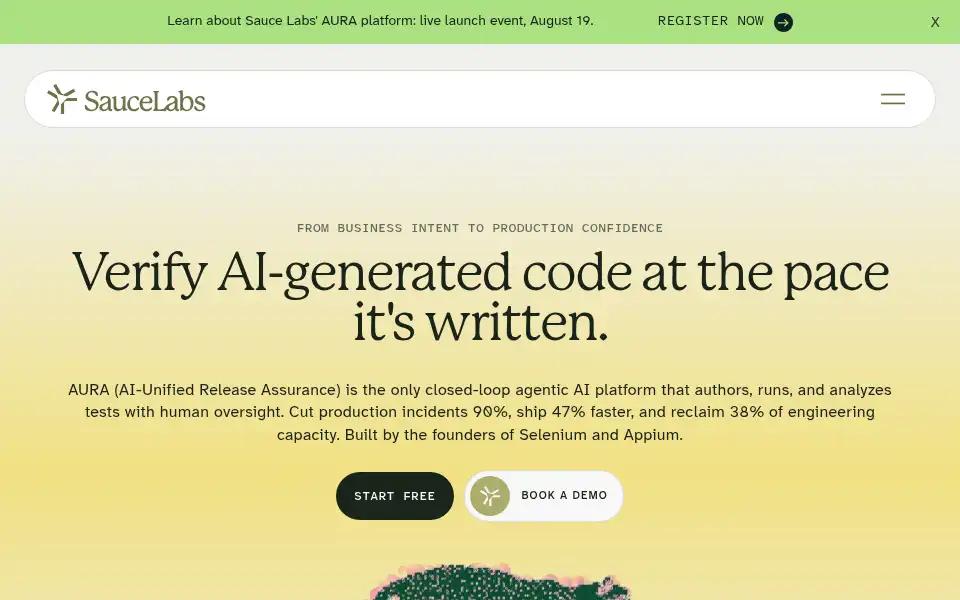960x600 pixels.
Task: Click the Sauce Labs icon in Book a Demo
Action: 490,496
